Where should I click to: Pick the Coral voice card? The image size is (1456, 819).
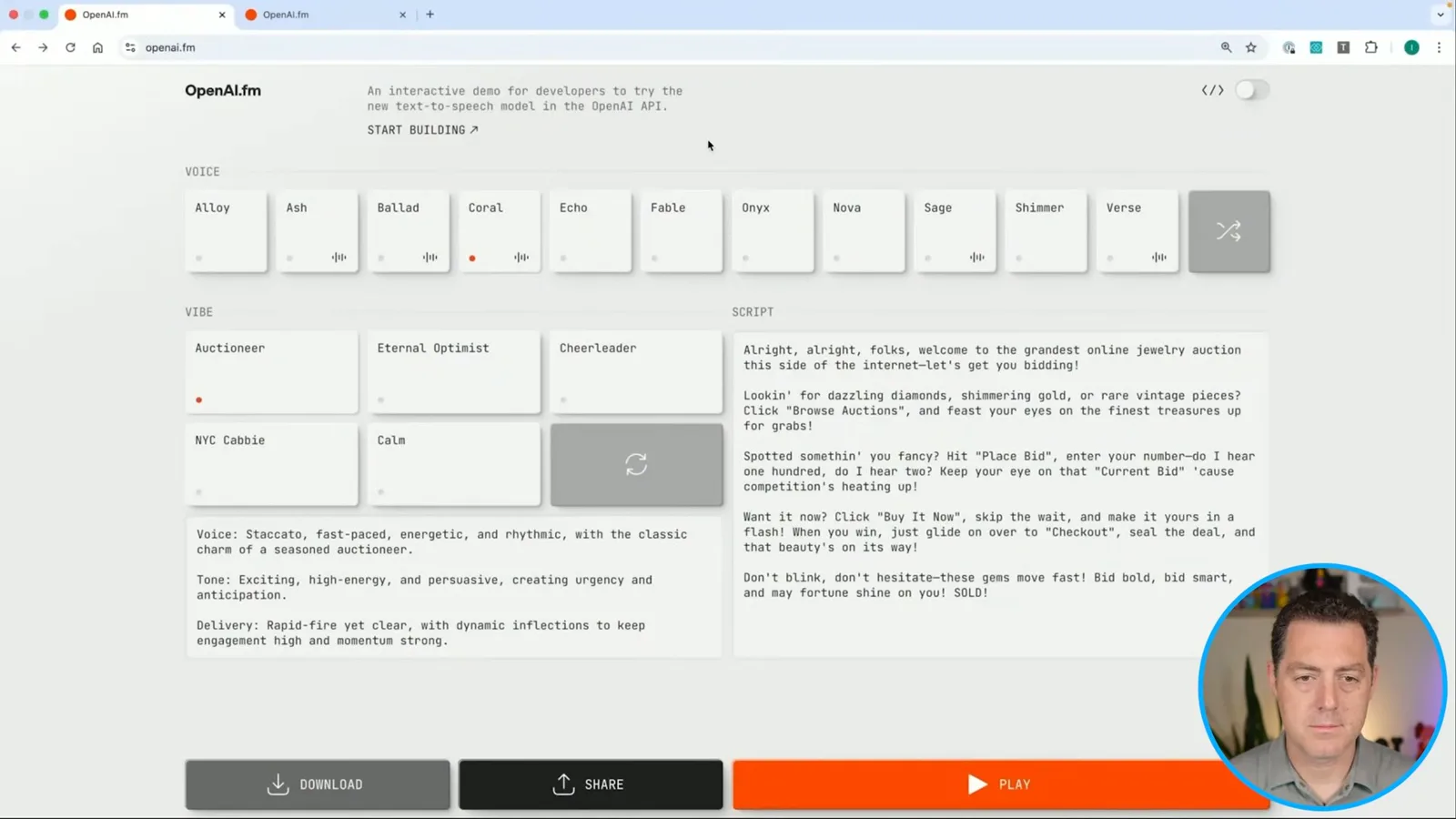pyautogui.click(x=500, y=231)
